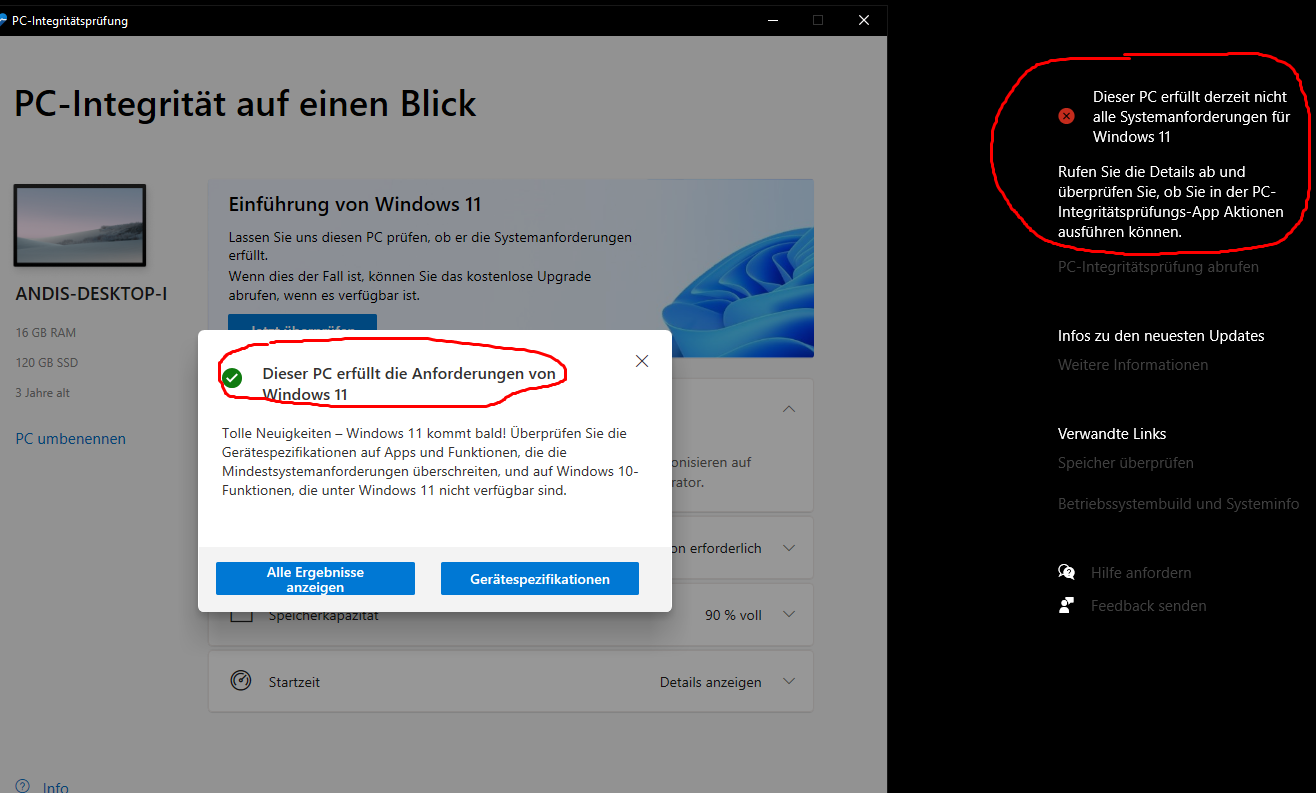This screenshot has width=1316, height=793.
Task: Click the PC umbenennen link
Action: pyautogui.click(x=71, y=439)
